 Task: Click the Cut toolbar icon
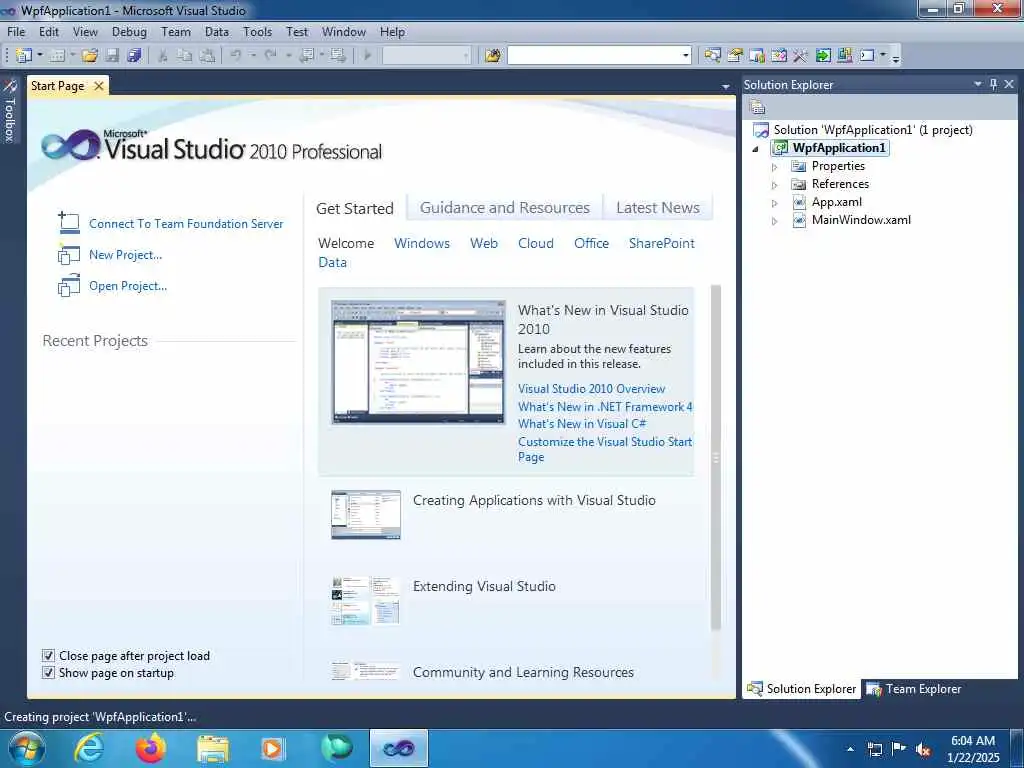(163, 56)
